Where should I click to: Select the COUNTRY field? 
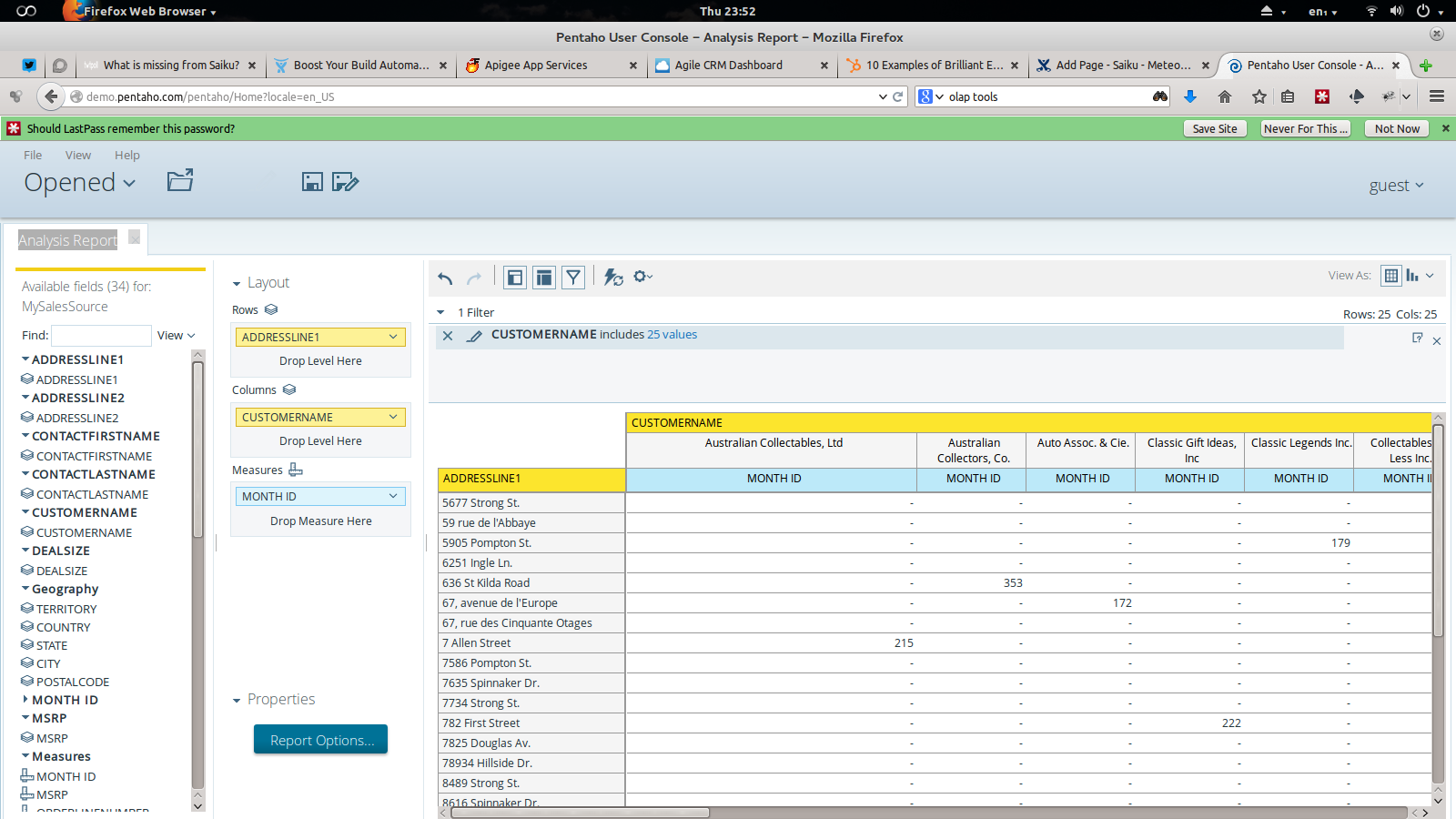pos(63,627)
